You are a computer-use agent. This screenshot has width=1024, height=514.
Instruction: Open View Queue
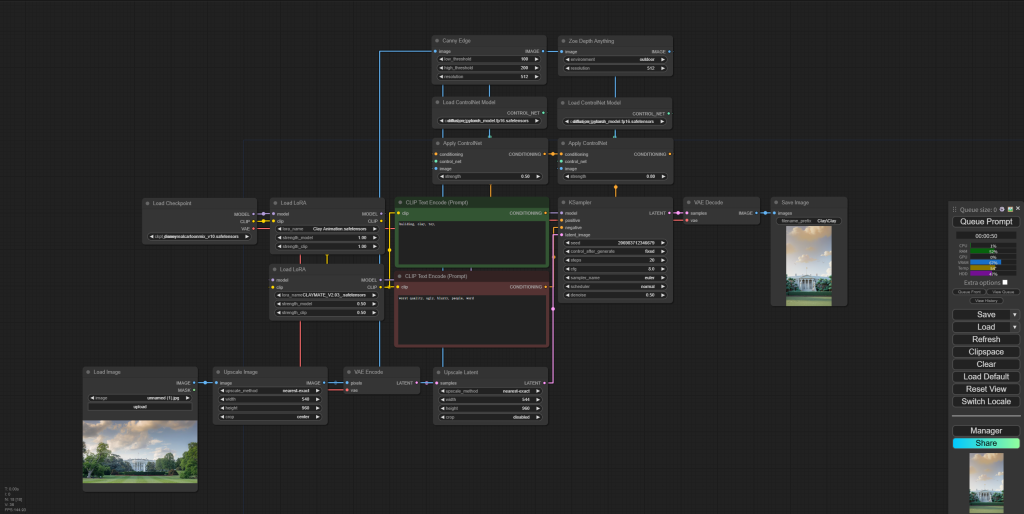(1003, 292)
